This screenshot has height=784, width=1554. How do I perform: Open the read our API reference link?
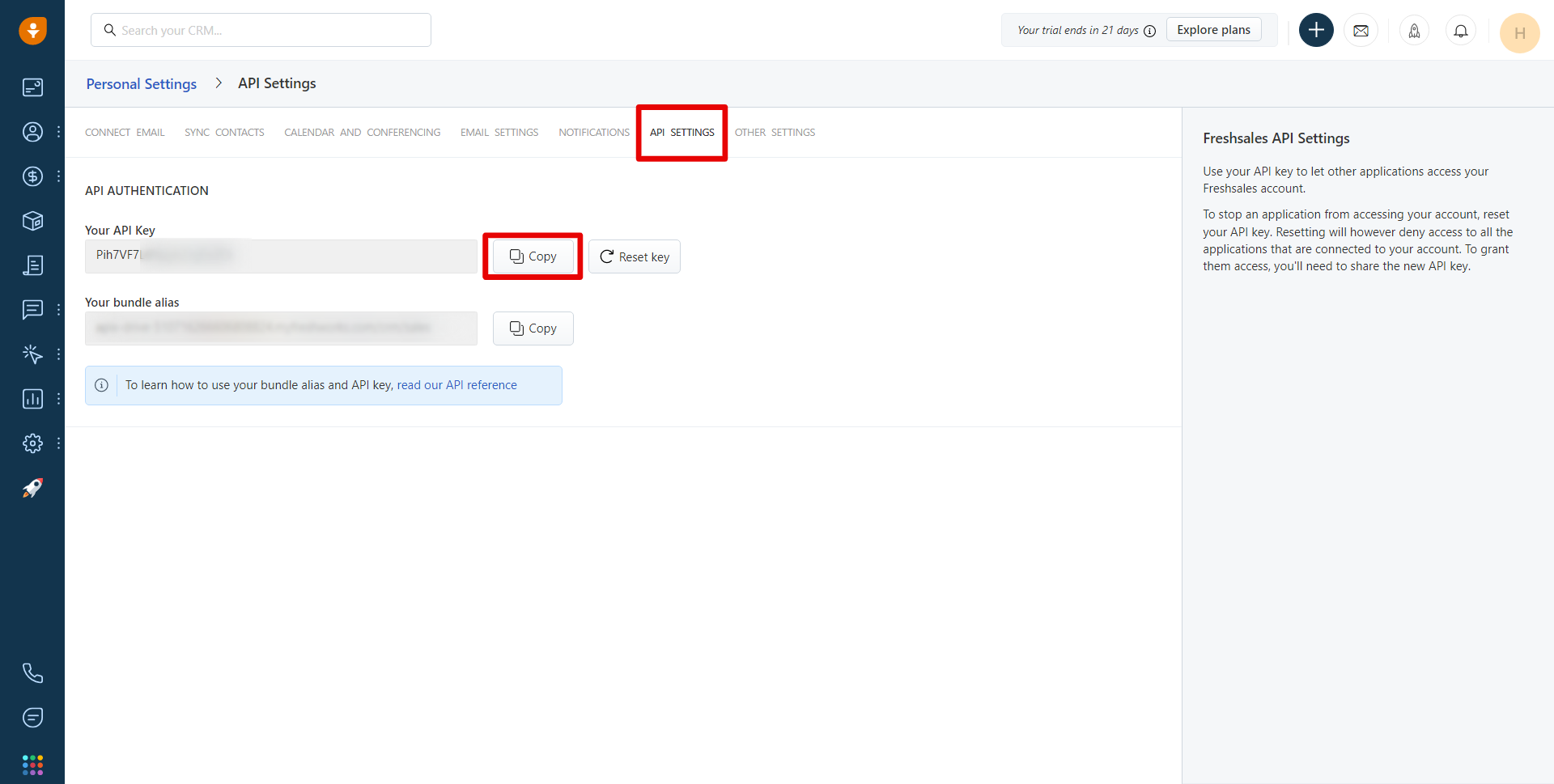click(x=456, y=385)
